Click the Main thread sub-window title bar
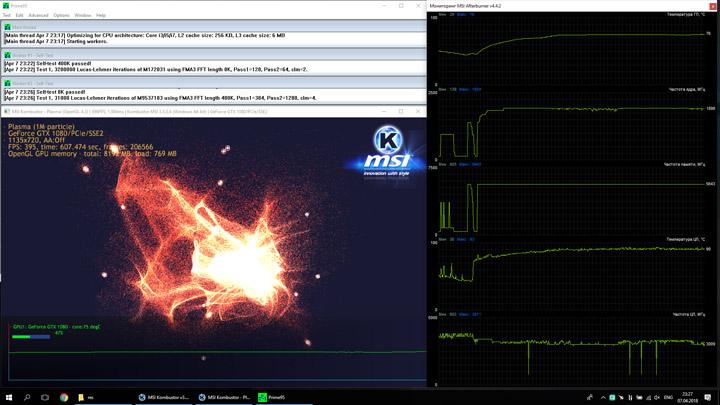720x405 pixels. [214, 27]
